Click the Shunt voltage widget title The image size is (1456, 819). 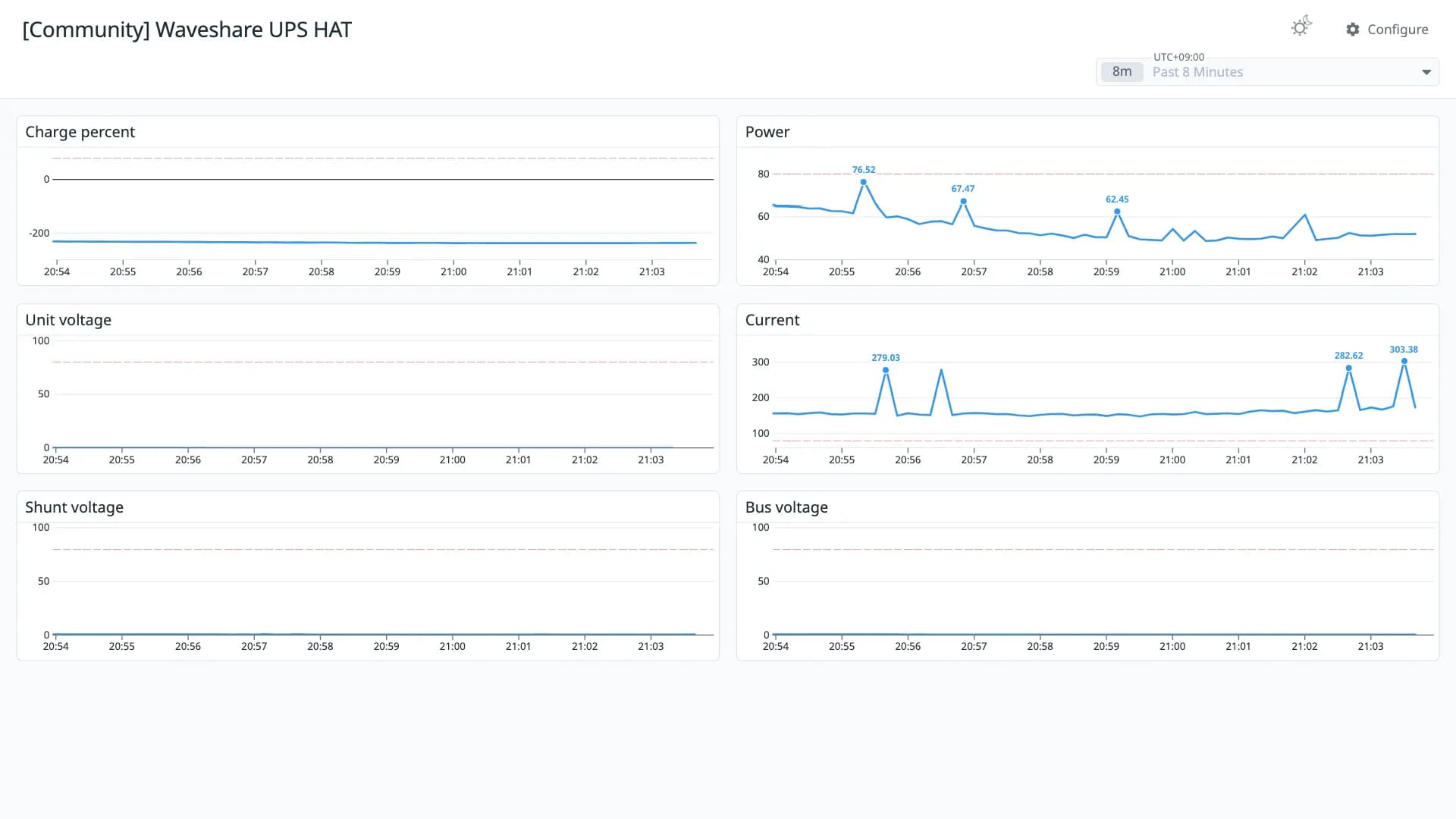pyautogui.click(x=74, y=507)
